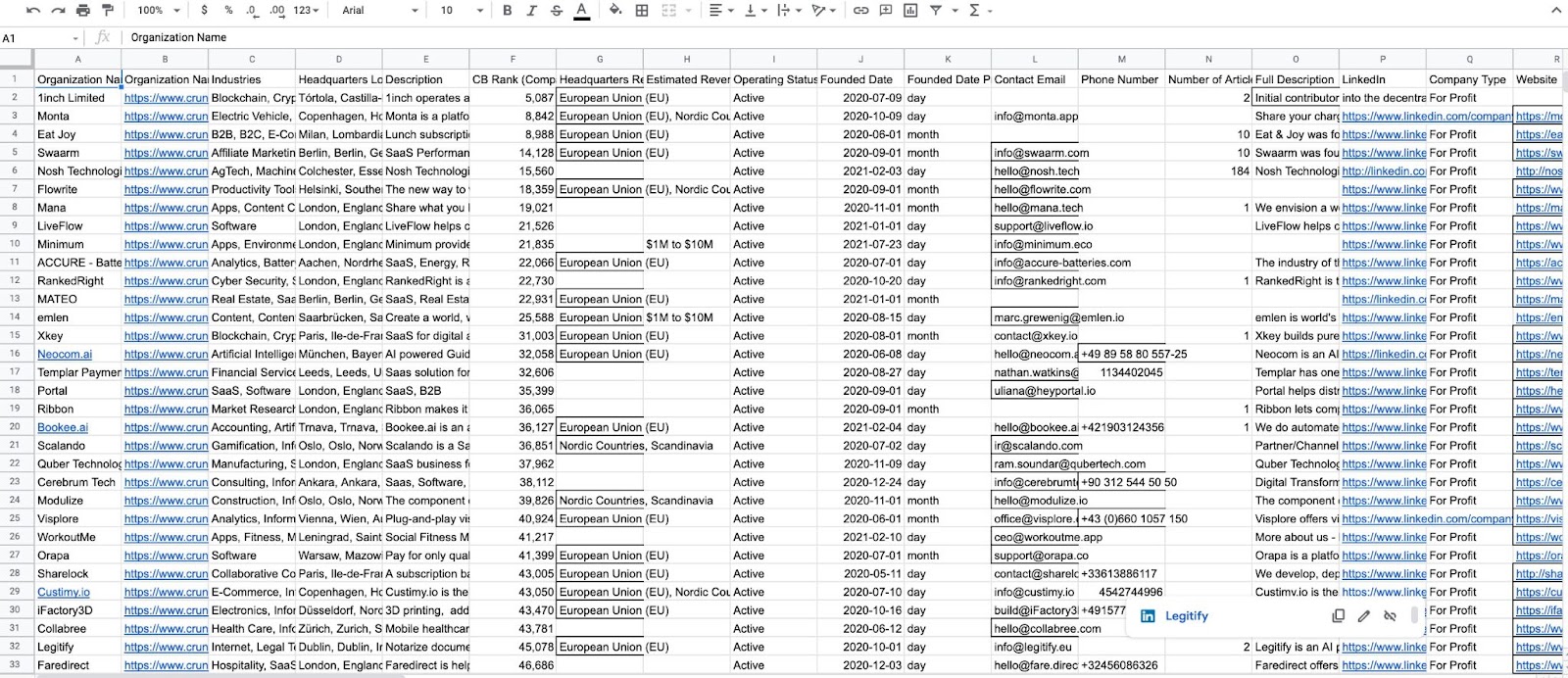Open the crunchbase URL in 1inch Limited row
Image resolution: width=1568 pixels, height=678 pixels.
click(166, 98)
